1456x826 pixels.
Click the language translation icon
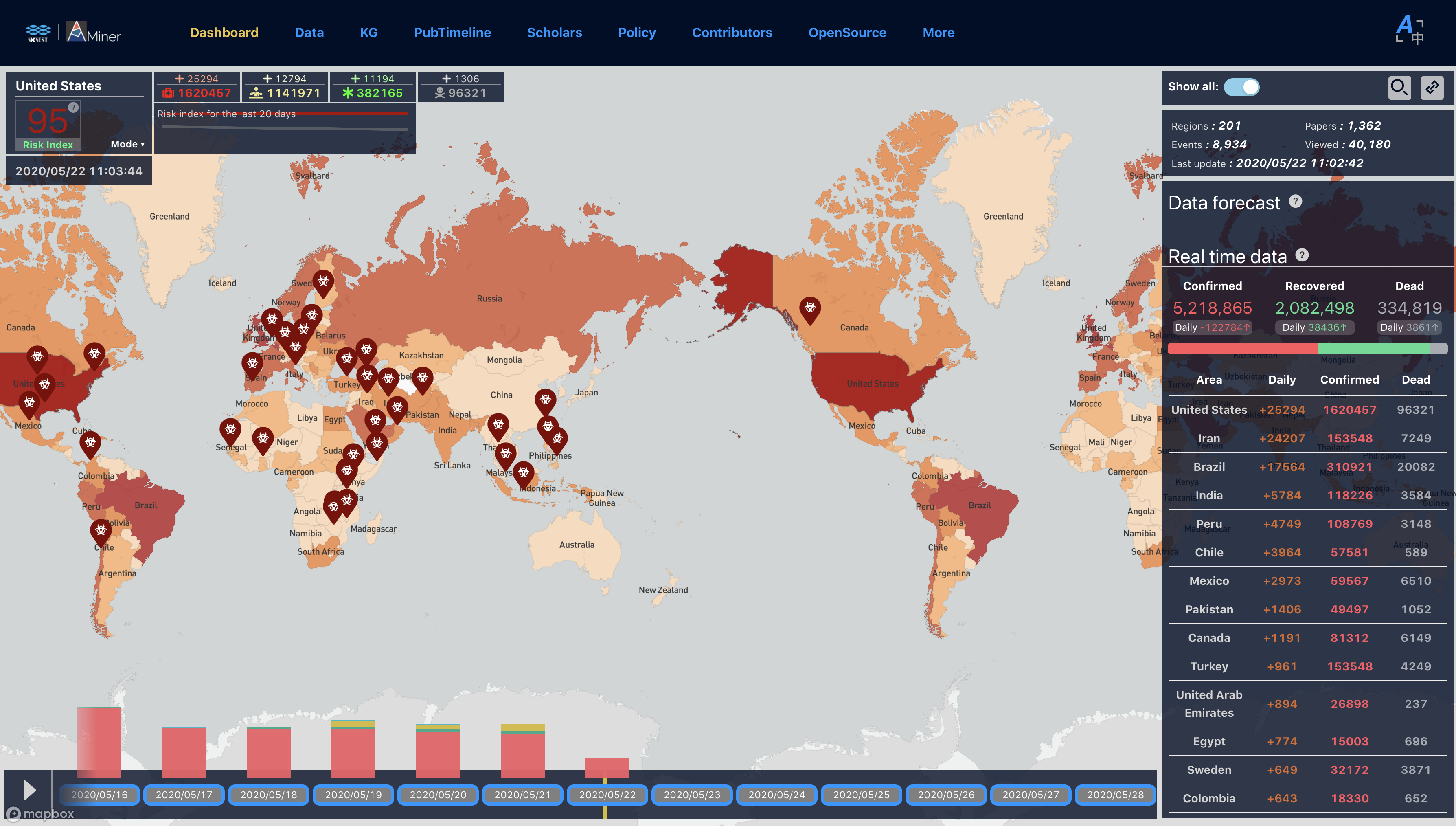coord(1410,30)
